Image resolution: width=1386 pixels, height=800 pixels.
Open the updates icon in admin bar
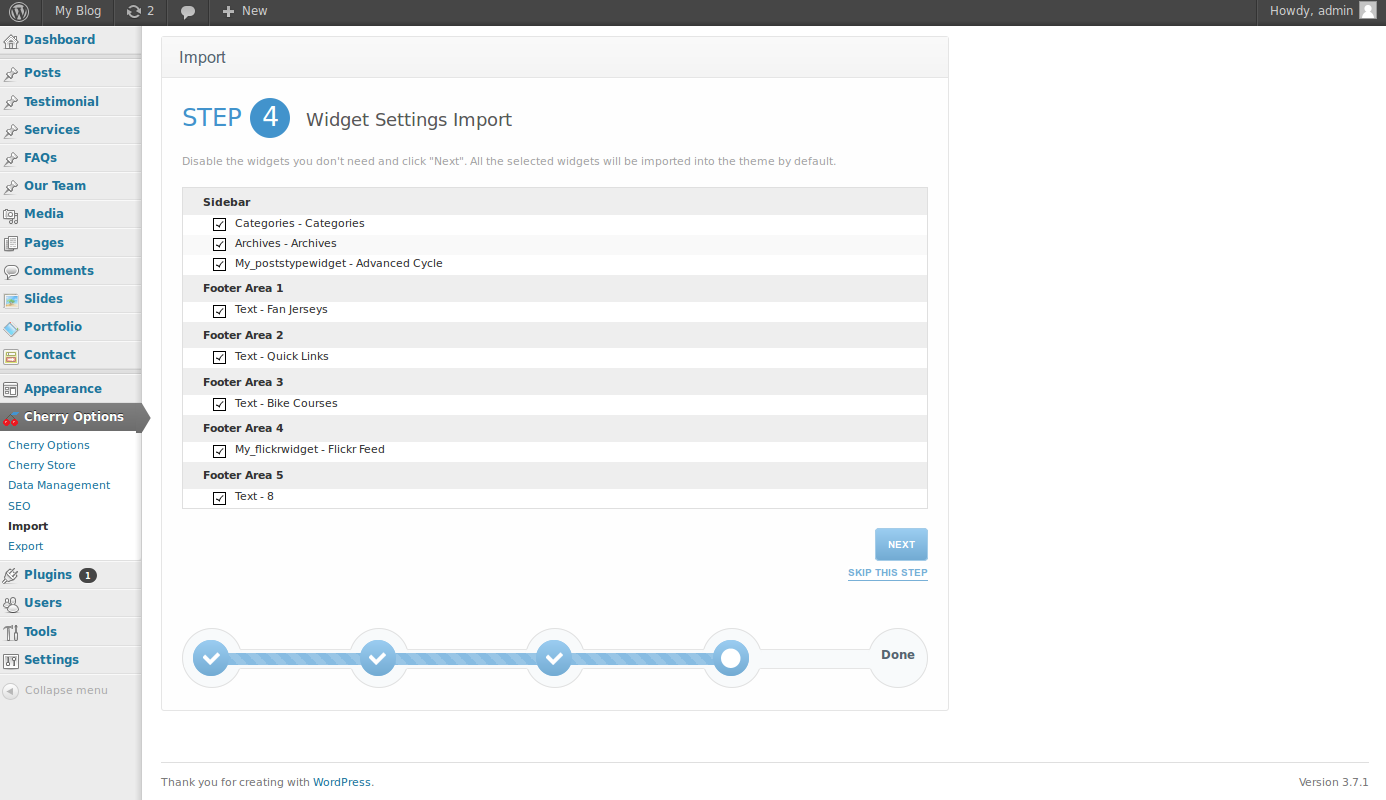(134, 12)
